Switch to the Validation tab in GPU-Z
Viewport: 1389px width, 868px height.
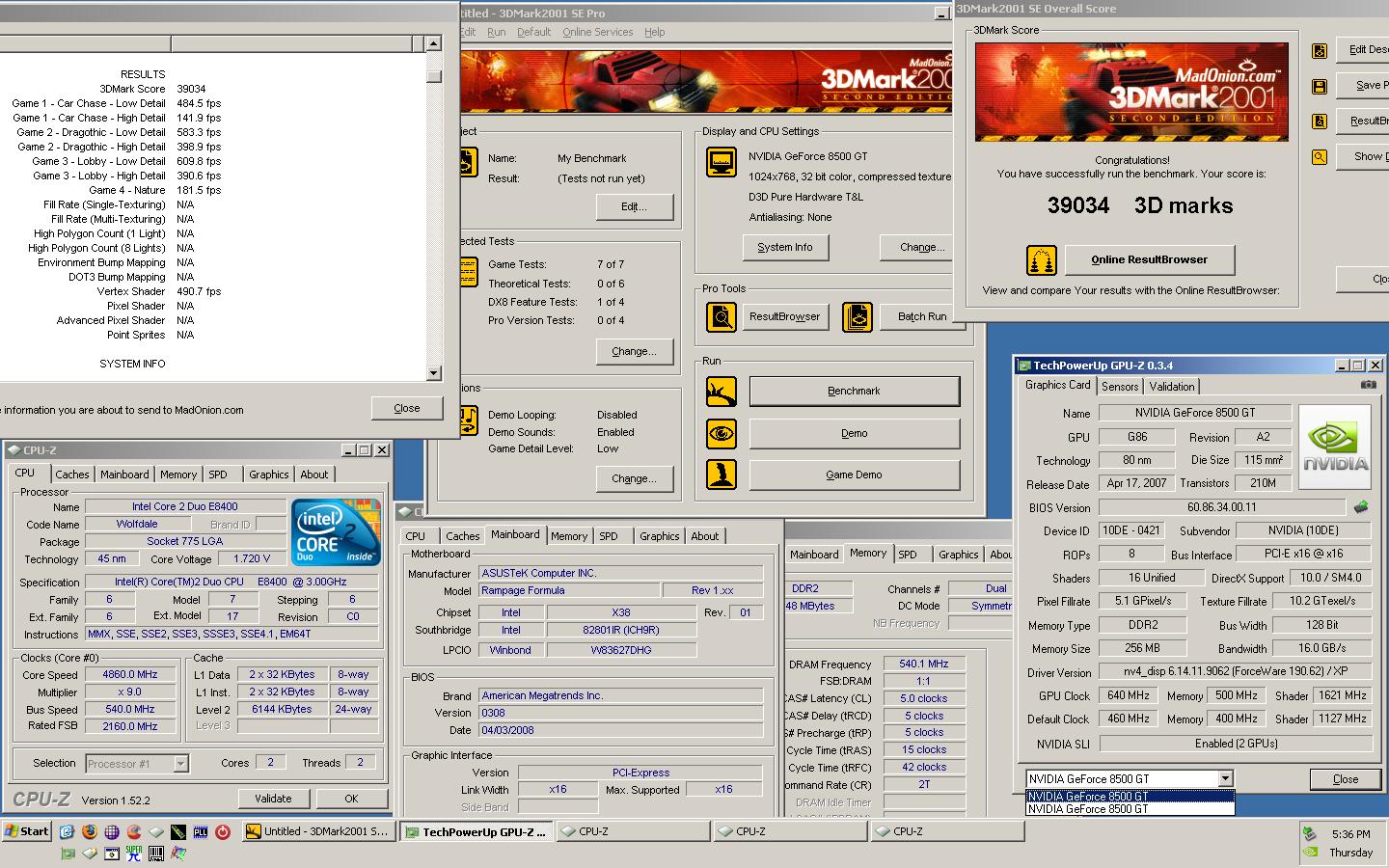click(1172, 386)
